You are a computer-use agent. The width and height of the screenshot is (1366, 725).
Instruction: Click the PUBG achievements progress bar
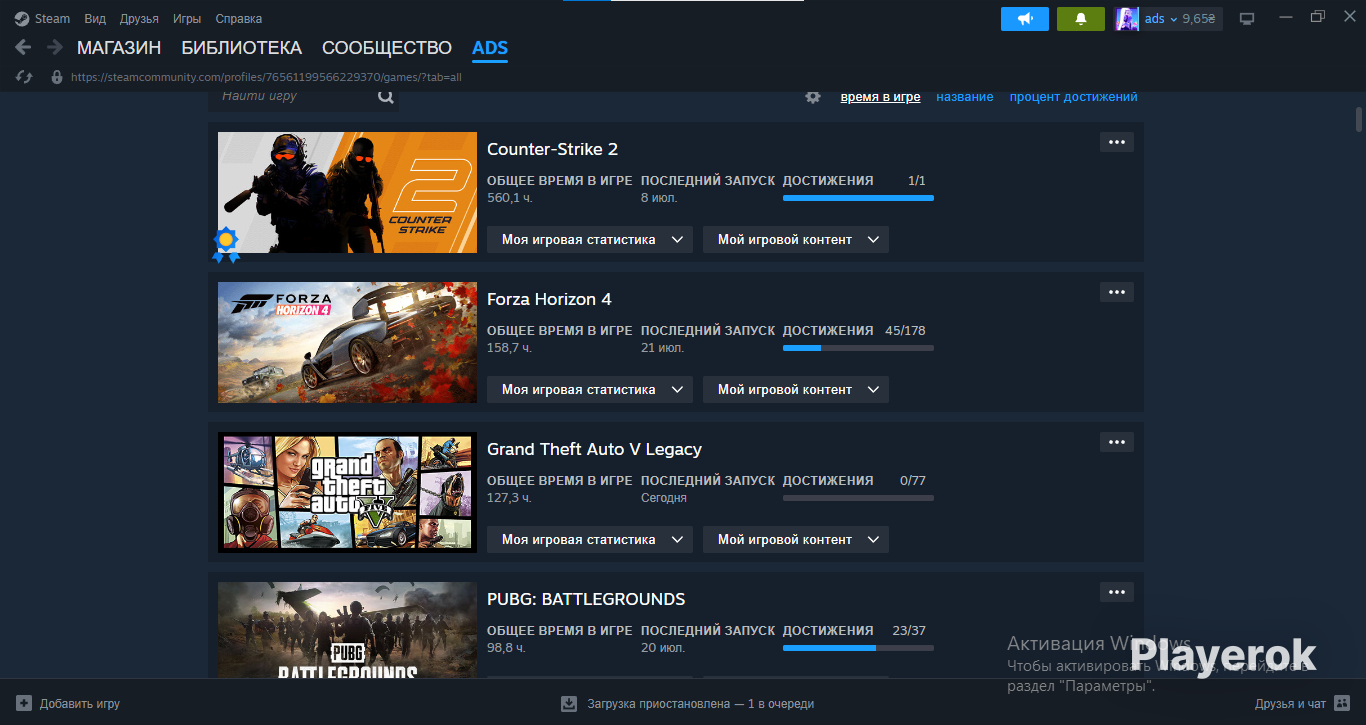858,648
